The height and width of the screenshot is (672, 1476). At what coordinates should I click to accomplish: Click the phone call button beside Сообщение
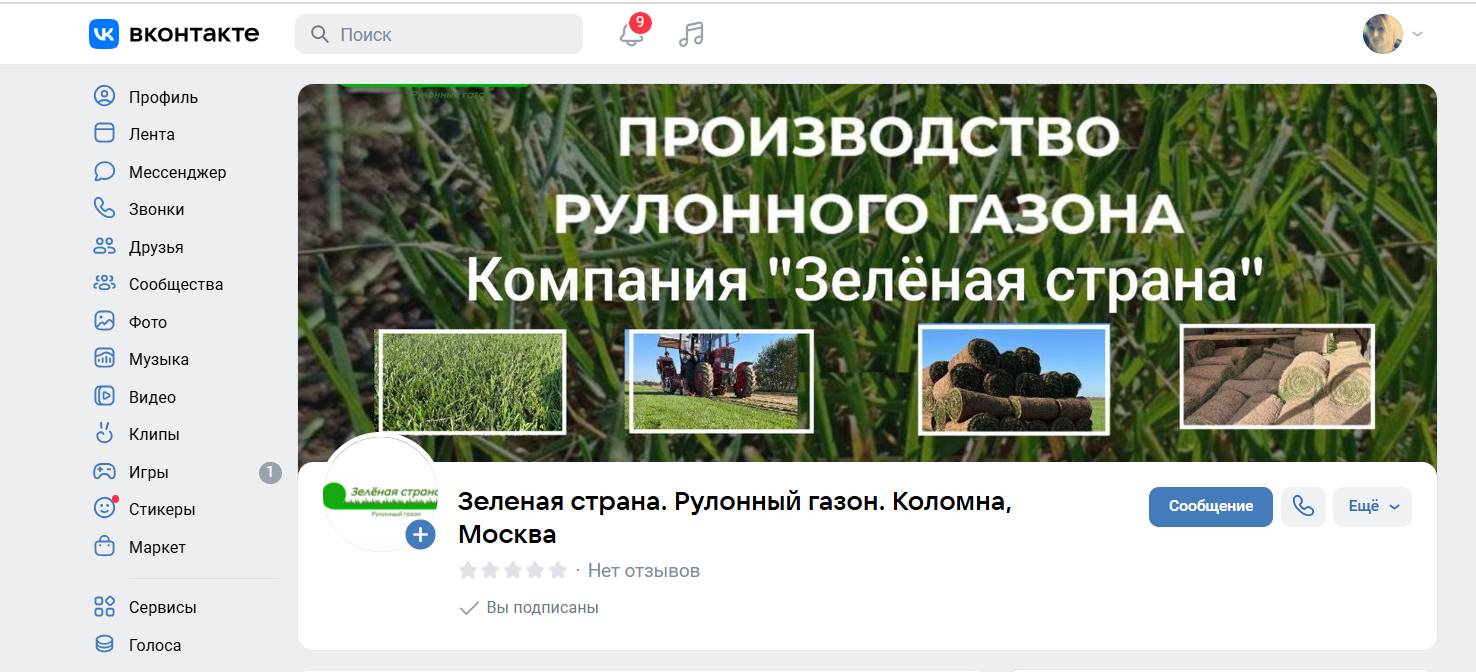[1303, 506]
